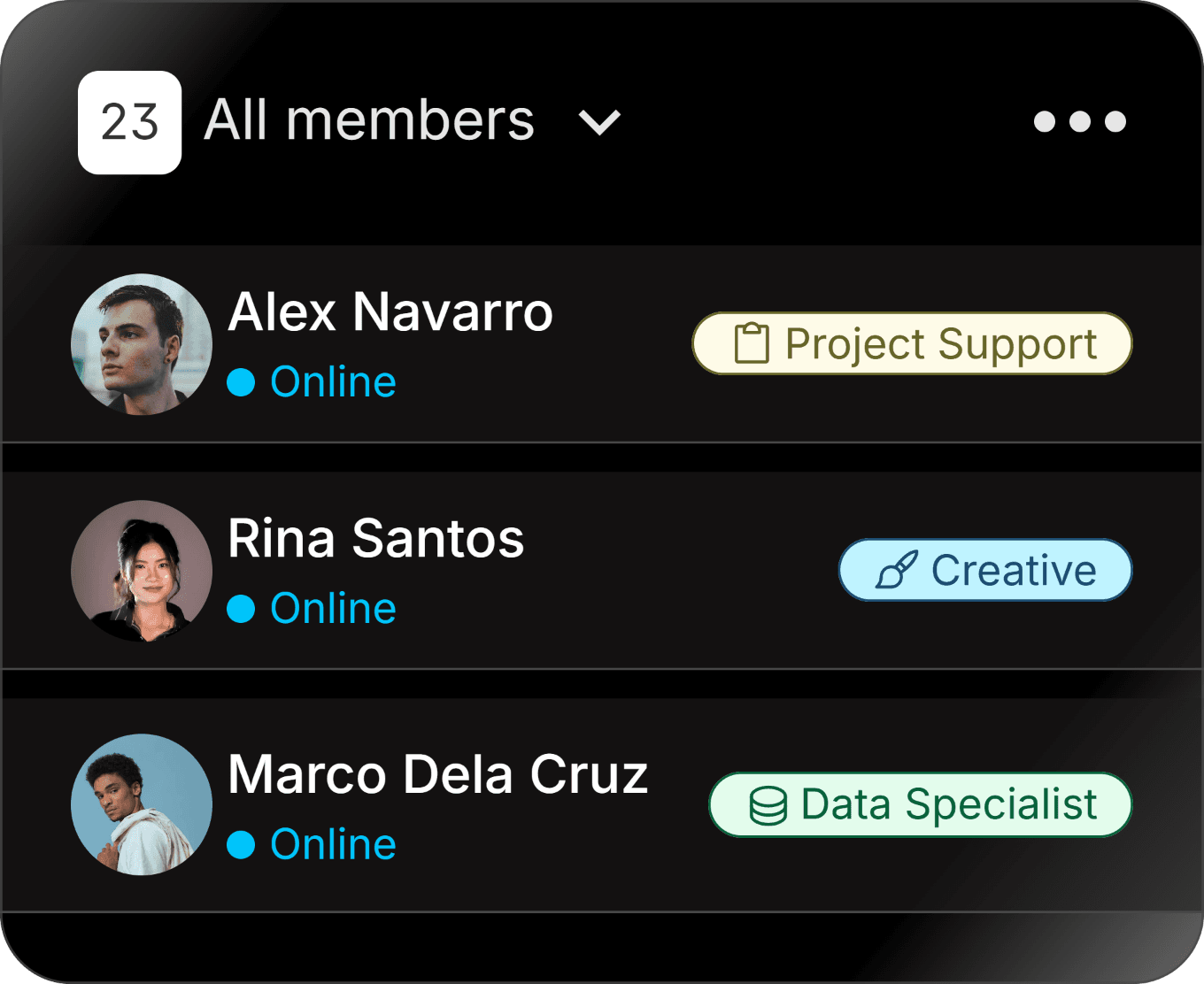Click the 23 member count badge

coord(129,122)
